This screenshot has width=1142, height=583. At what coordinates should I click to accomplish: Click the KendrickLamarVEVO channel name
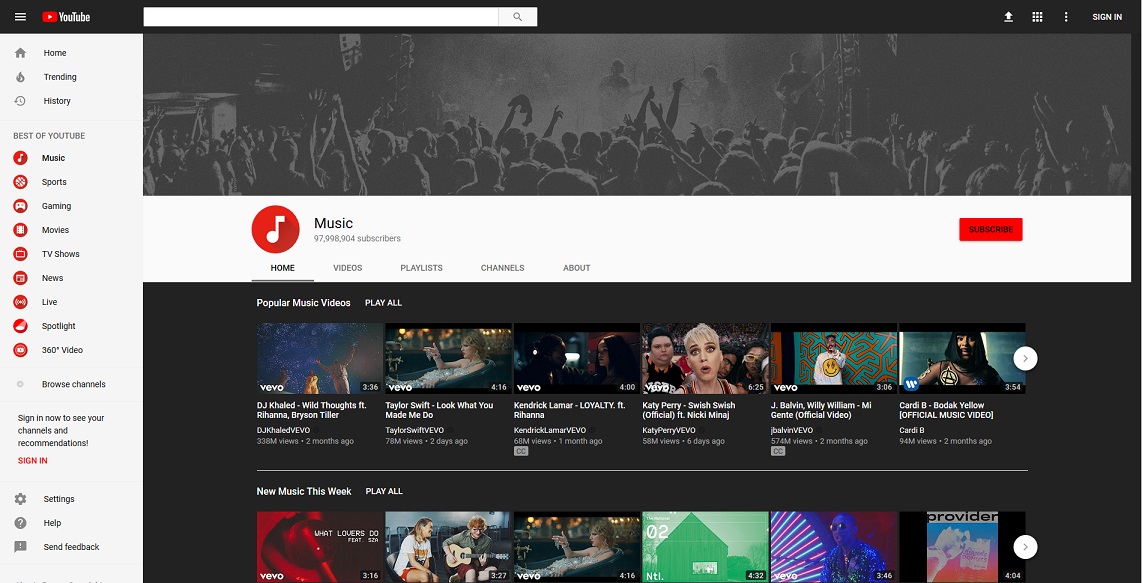(550, 431)
